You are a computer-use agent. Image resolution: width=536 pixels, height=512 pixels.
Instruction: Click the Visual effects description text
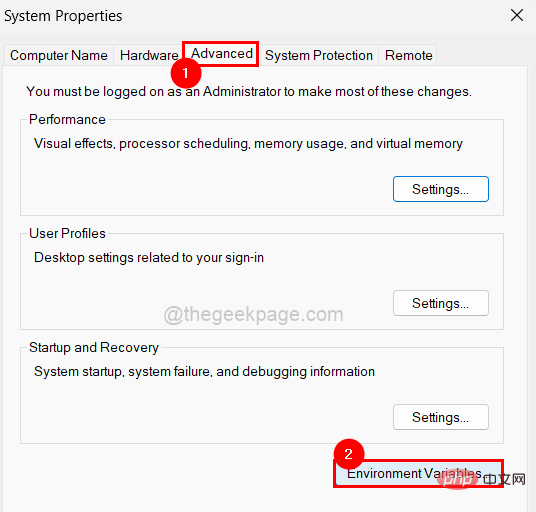(x=248, y=144)
